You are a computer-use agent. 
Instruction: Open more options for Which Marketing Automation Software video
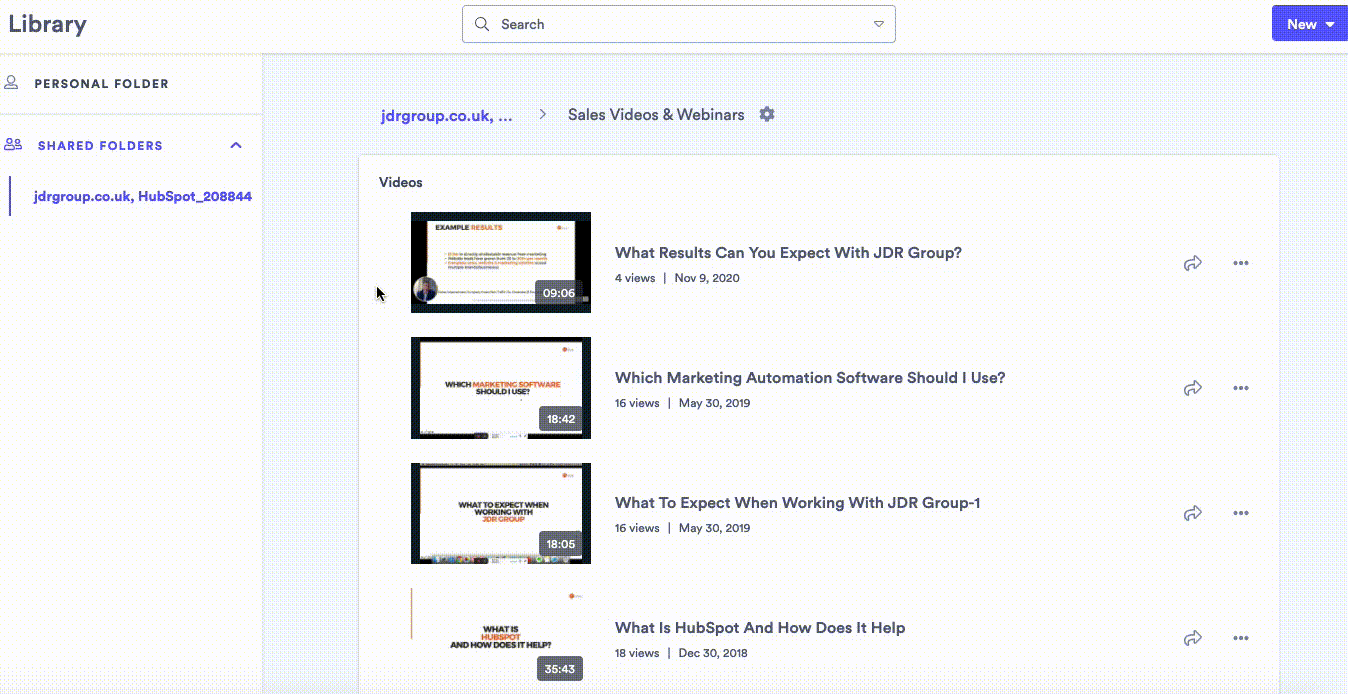(1241, 388)
